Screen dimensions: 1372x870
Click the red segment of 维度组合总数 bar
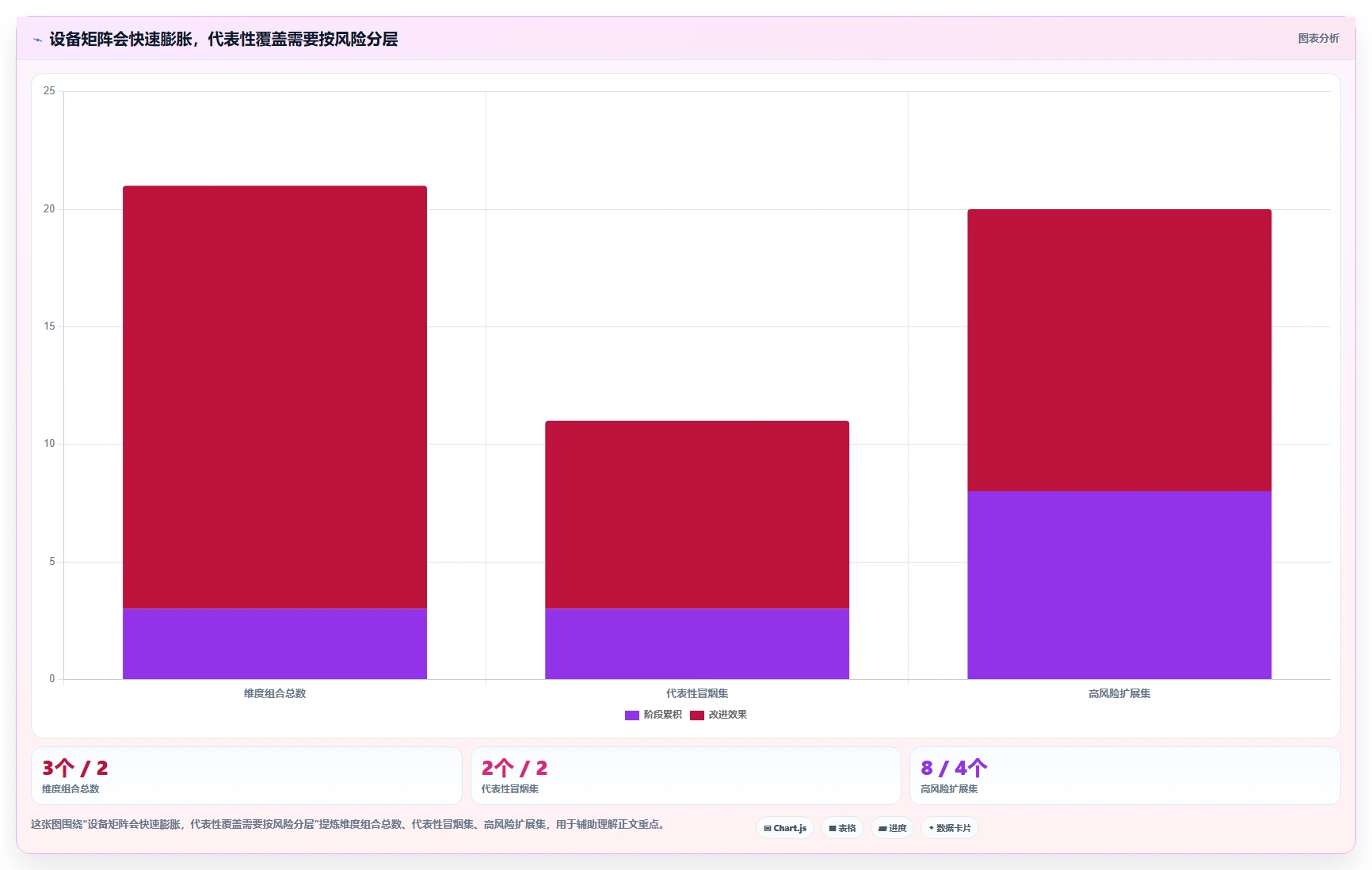coord(275,397)
